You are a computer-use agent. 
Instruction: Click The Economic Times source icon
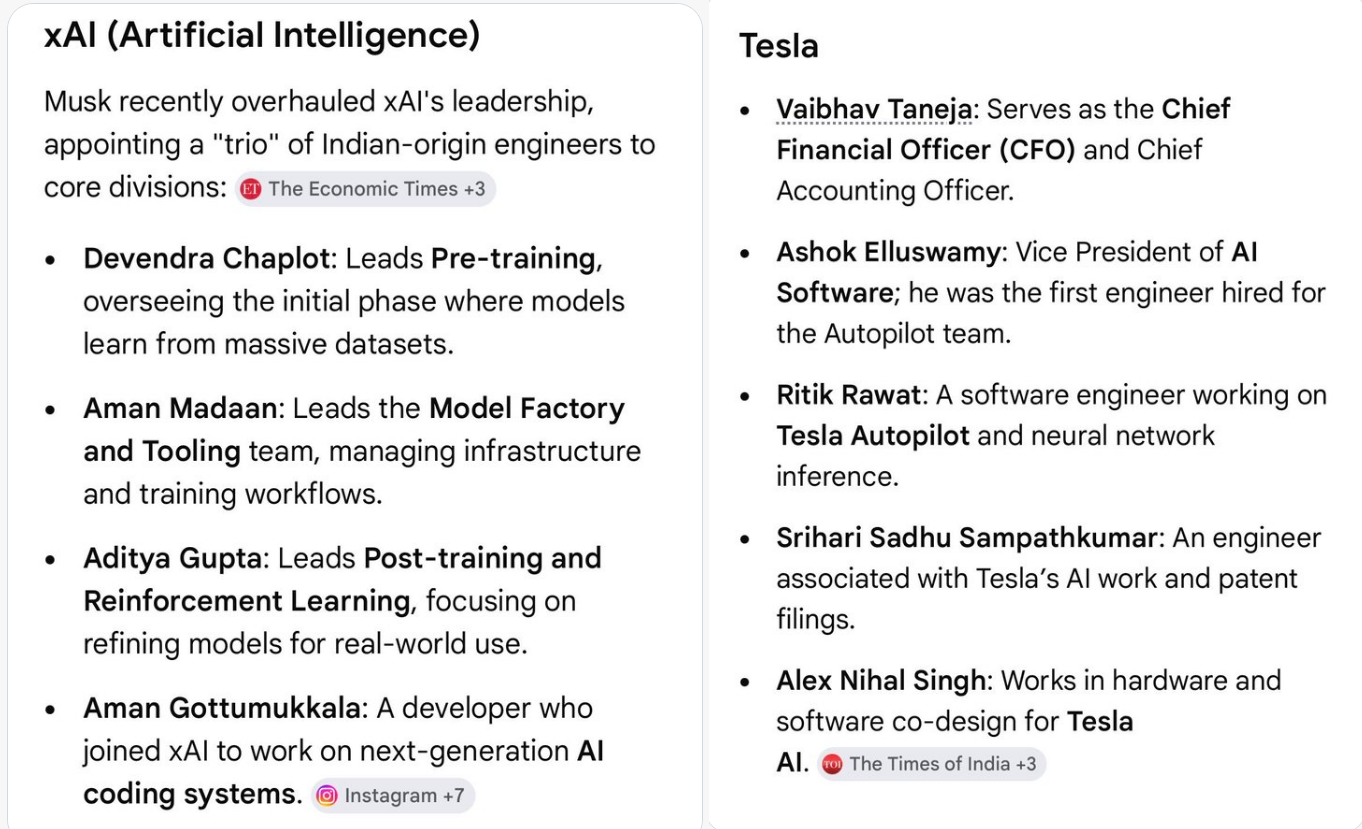pyautogui.click(x=251, y=189)
